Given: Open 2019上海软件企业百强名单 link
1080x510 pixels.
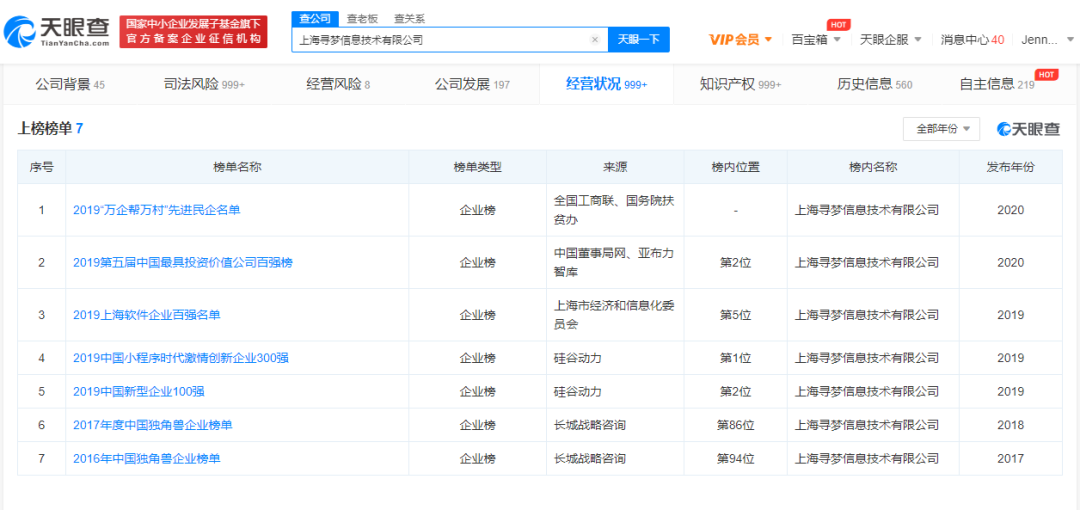Looking at the screenshot, I should point(147,315).
